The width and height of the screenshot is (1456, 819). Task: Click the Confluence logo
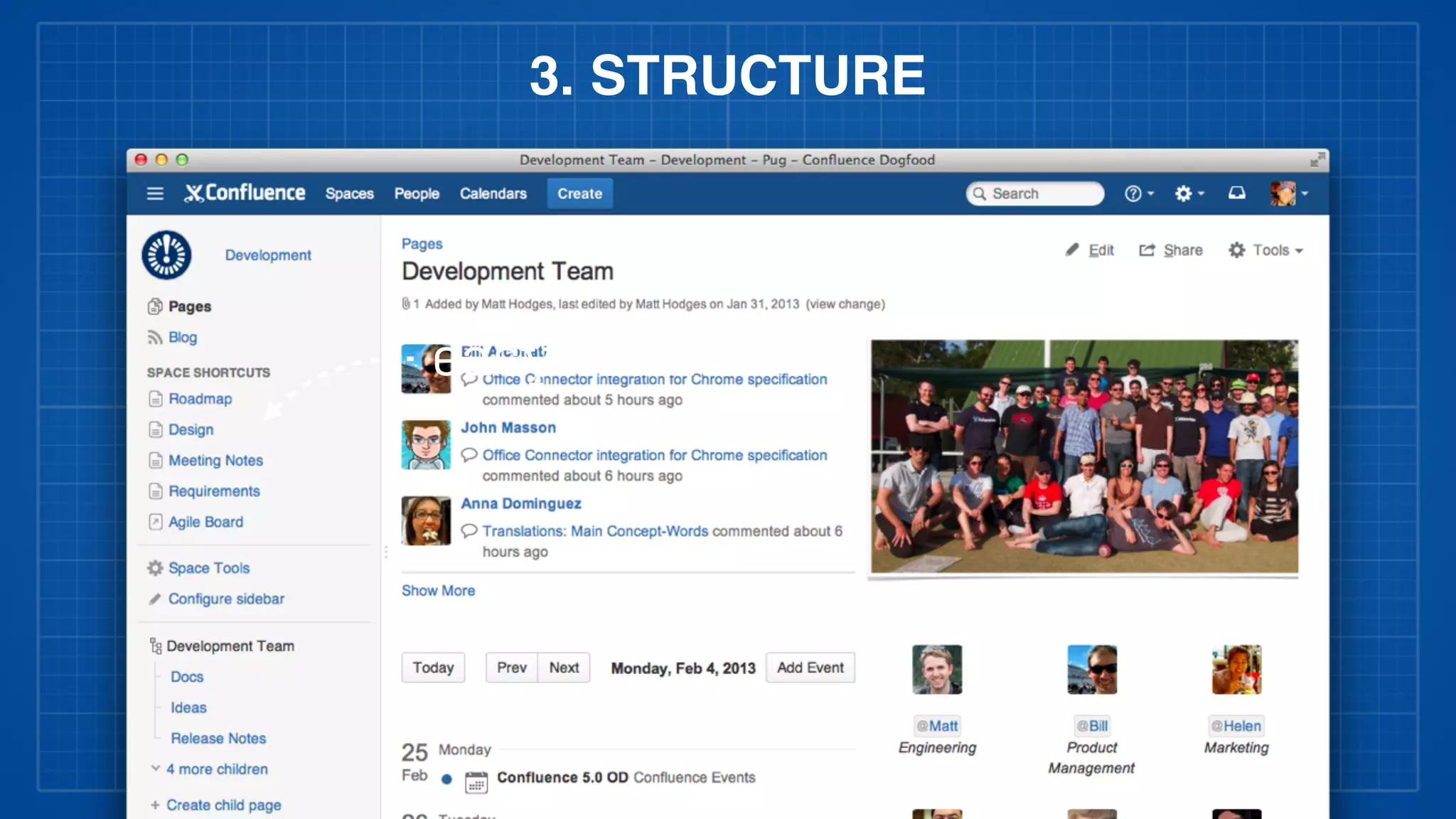tap(245, 193)
